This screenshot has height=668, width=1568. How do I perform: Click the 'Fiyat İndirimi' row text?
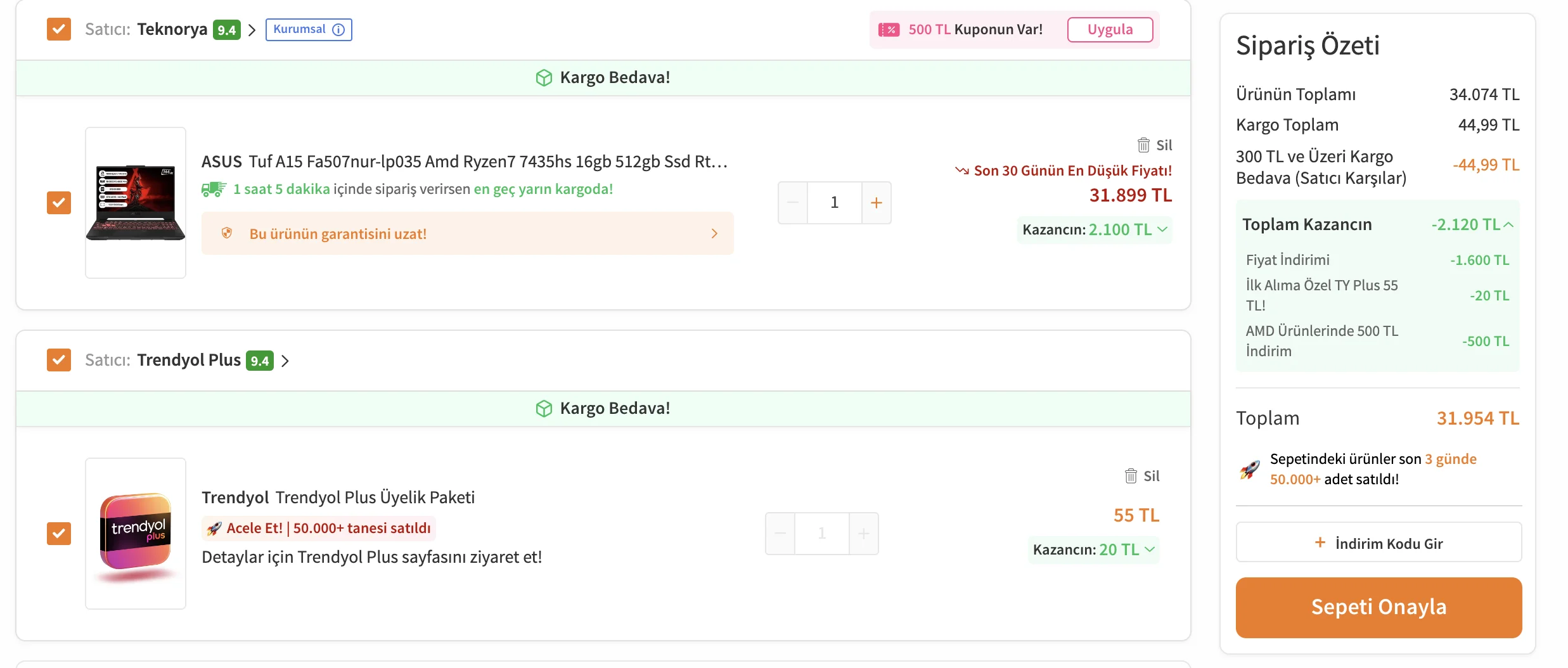click(1288, 260)
